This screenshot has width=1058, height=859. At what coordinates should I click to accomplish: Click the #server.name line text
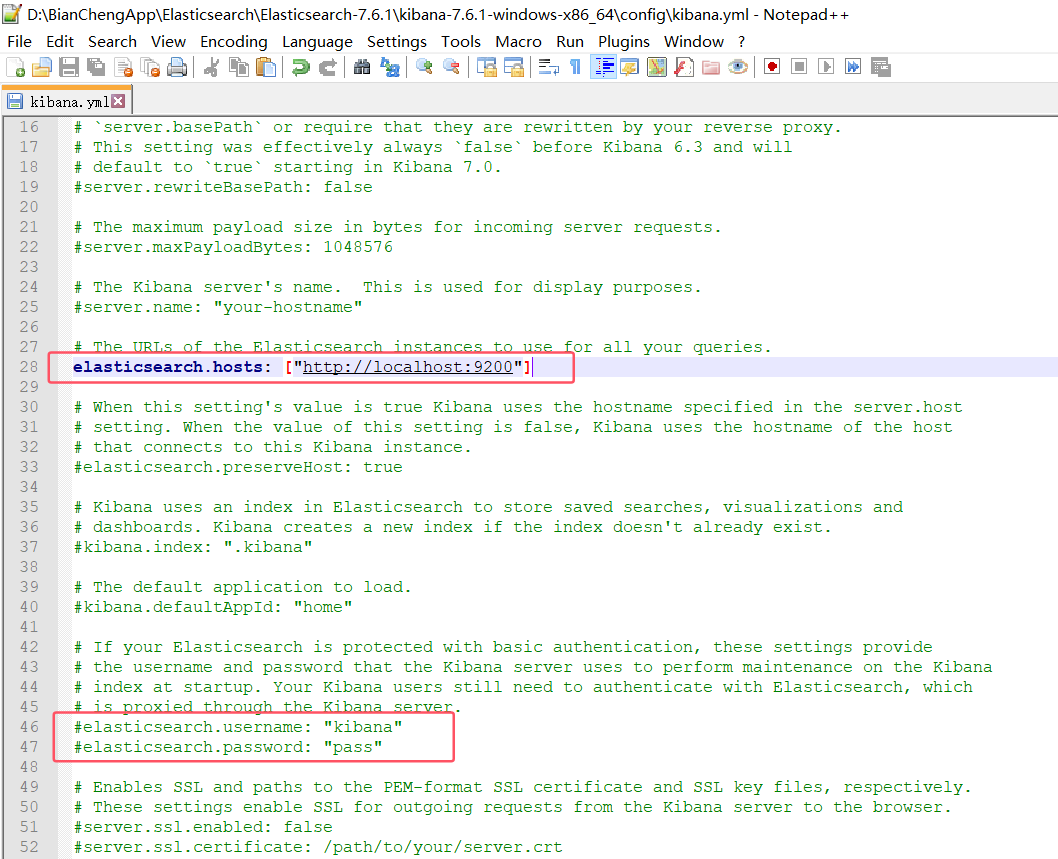click(x=218, y=307)
